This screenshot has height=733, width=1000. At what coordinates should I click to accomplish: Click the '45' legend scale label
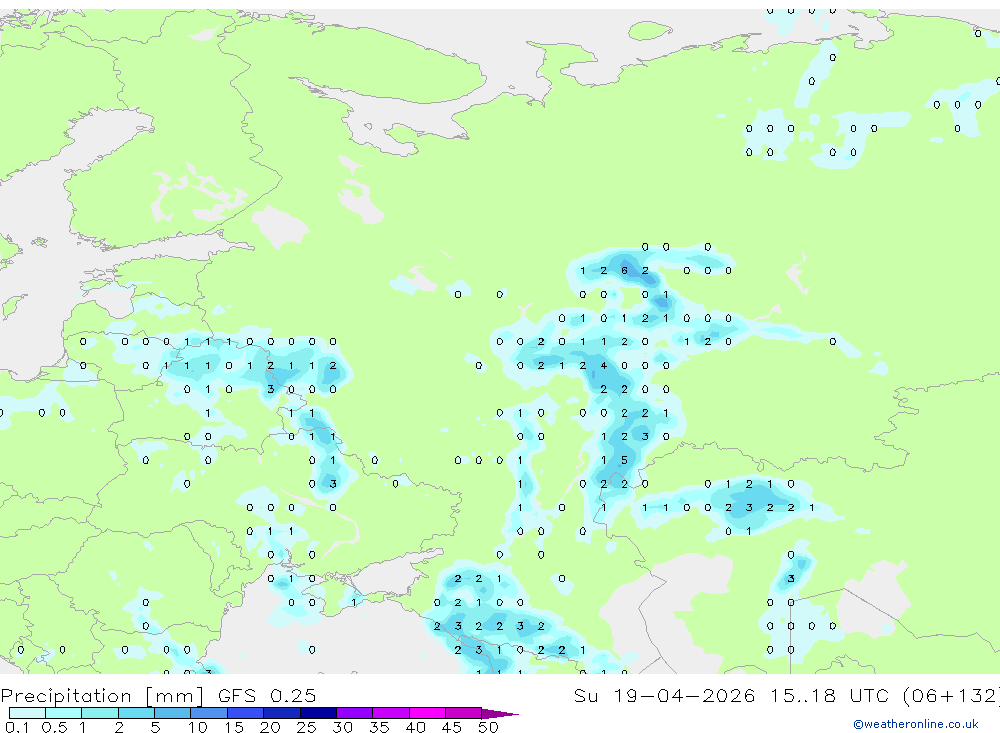pyautogui.click(x=452, y=727)
